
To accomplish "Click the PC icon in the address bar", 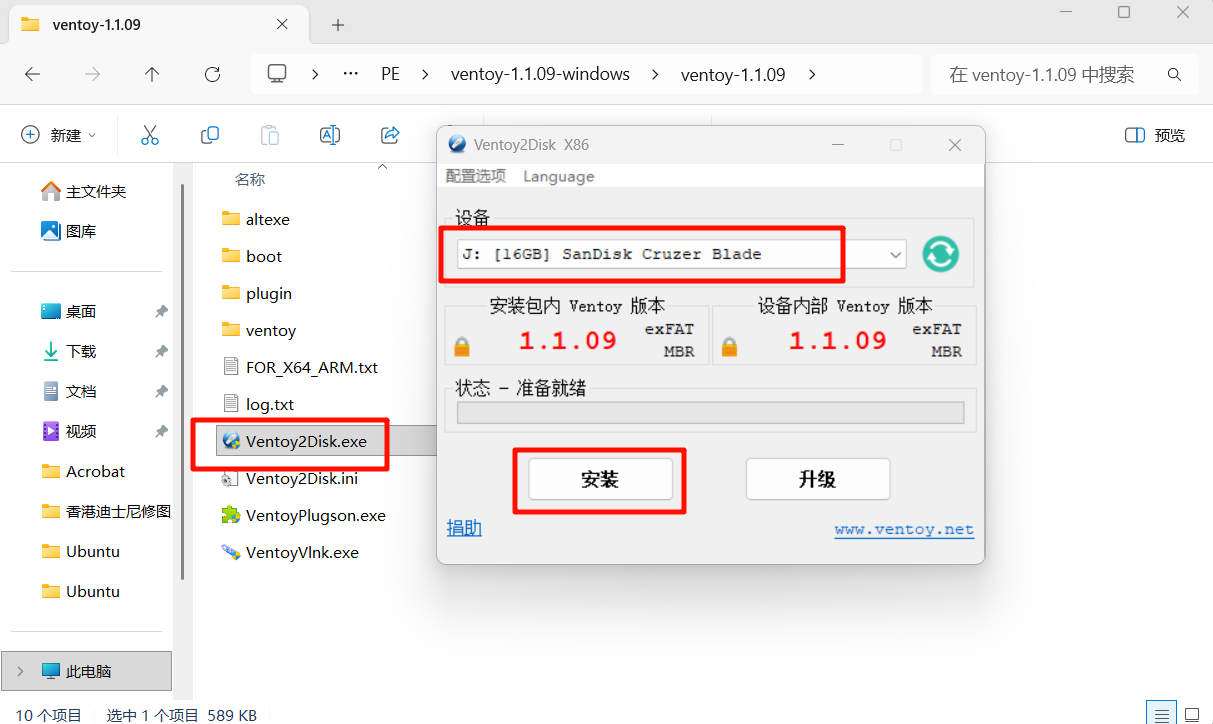I will 277,74.
